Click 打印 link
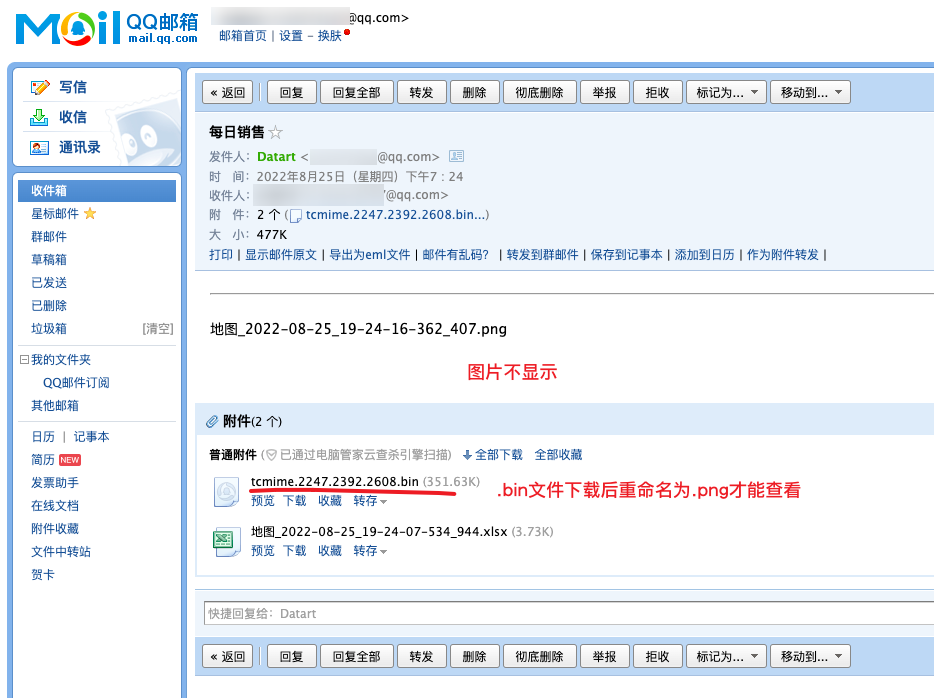This screenshot has width=934, height=698. tap(221, 255)
